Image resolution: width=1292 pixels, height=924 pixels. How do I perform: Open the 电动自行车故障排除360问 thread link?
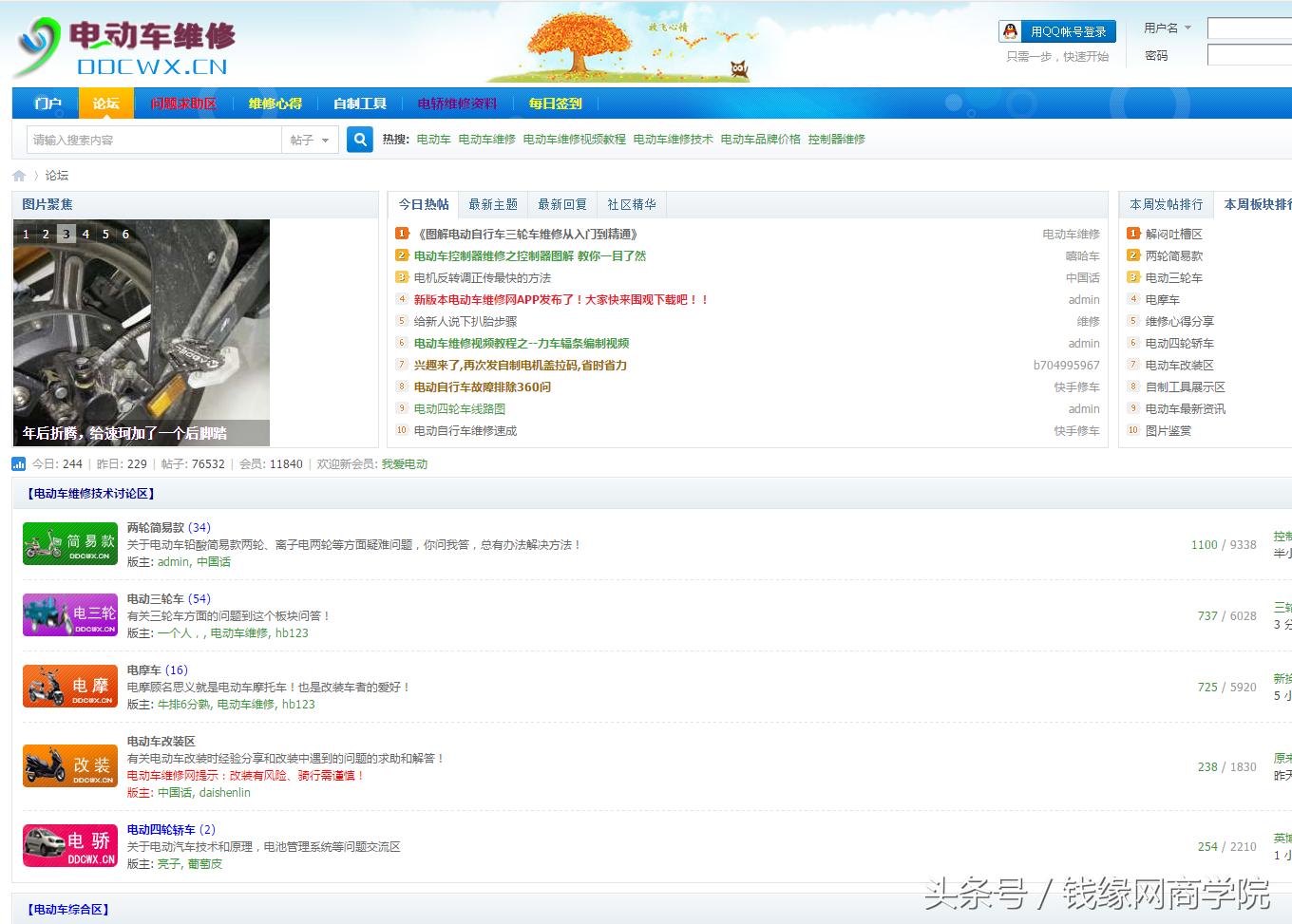pyautogui.click(x=480, y=387)
